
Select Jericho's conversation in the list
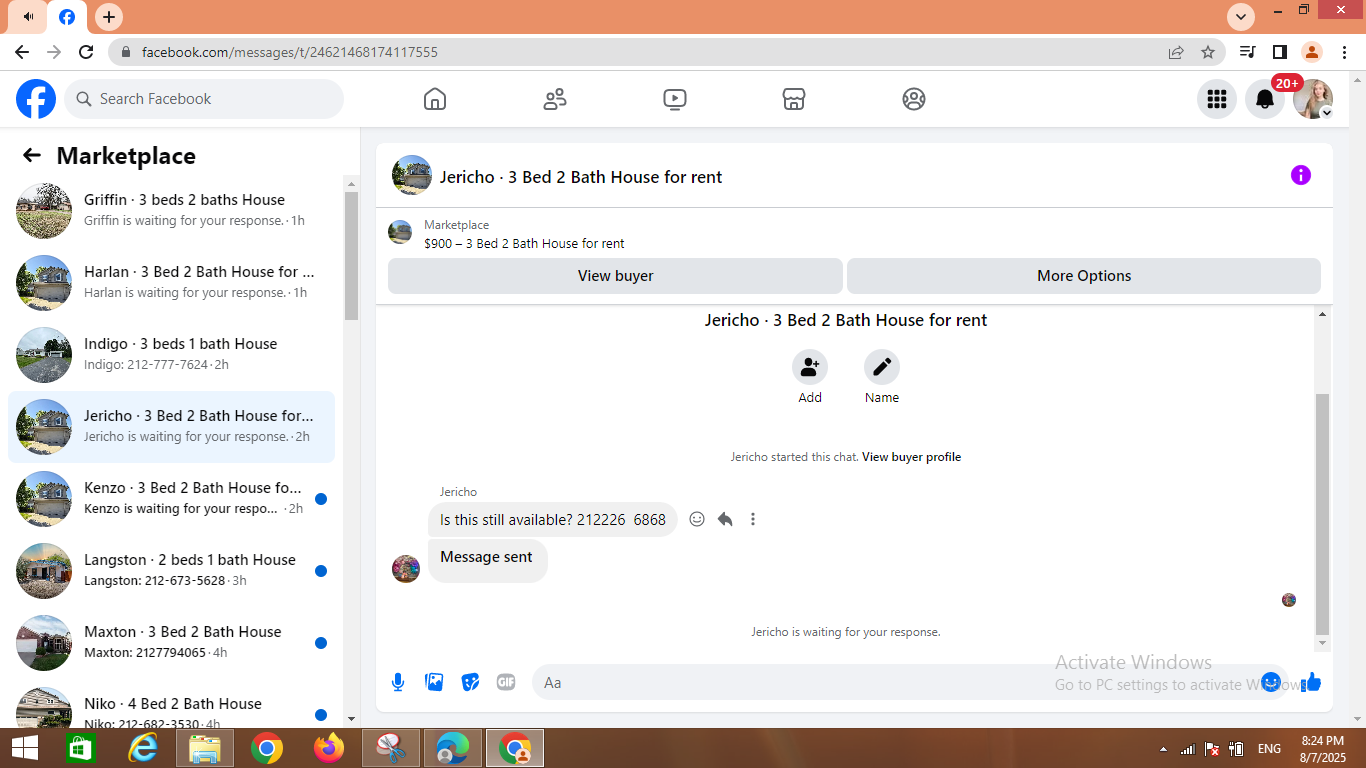click(x=171, y=427)
